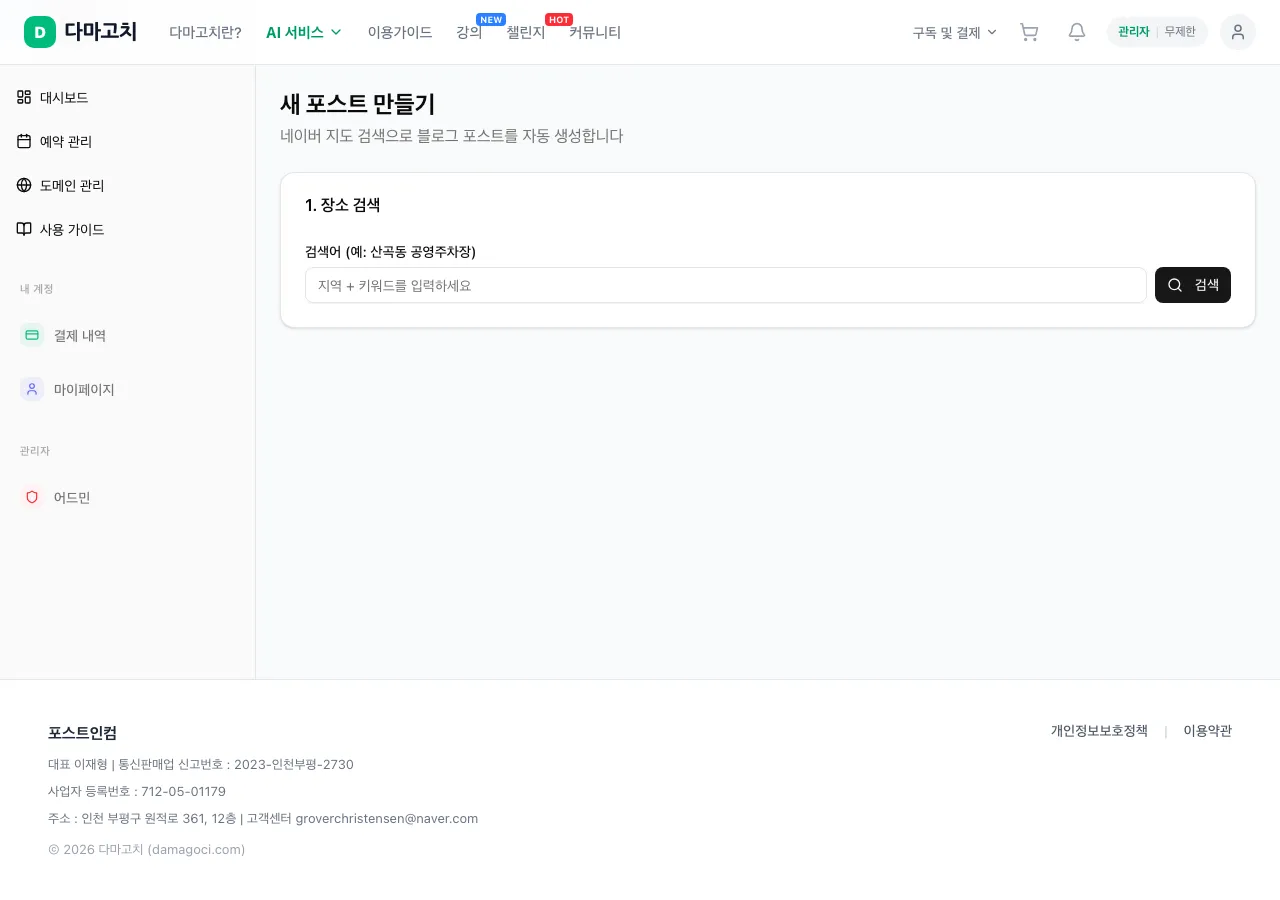This screenshot has height=900, width=1280.
Task: Click the 대시보드 grid icon in sidebar
Action: tap(24, 97)
